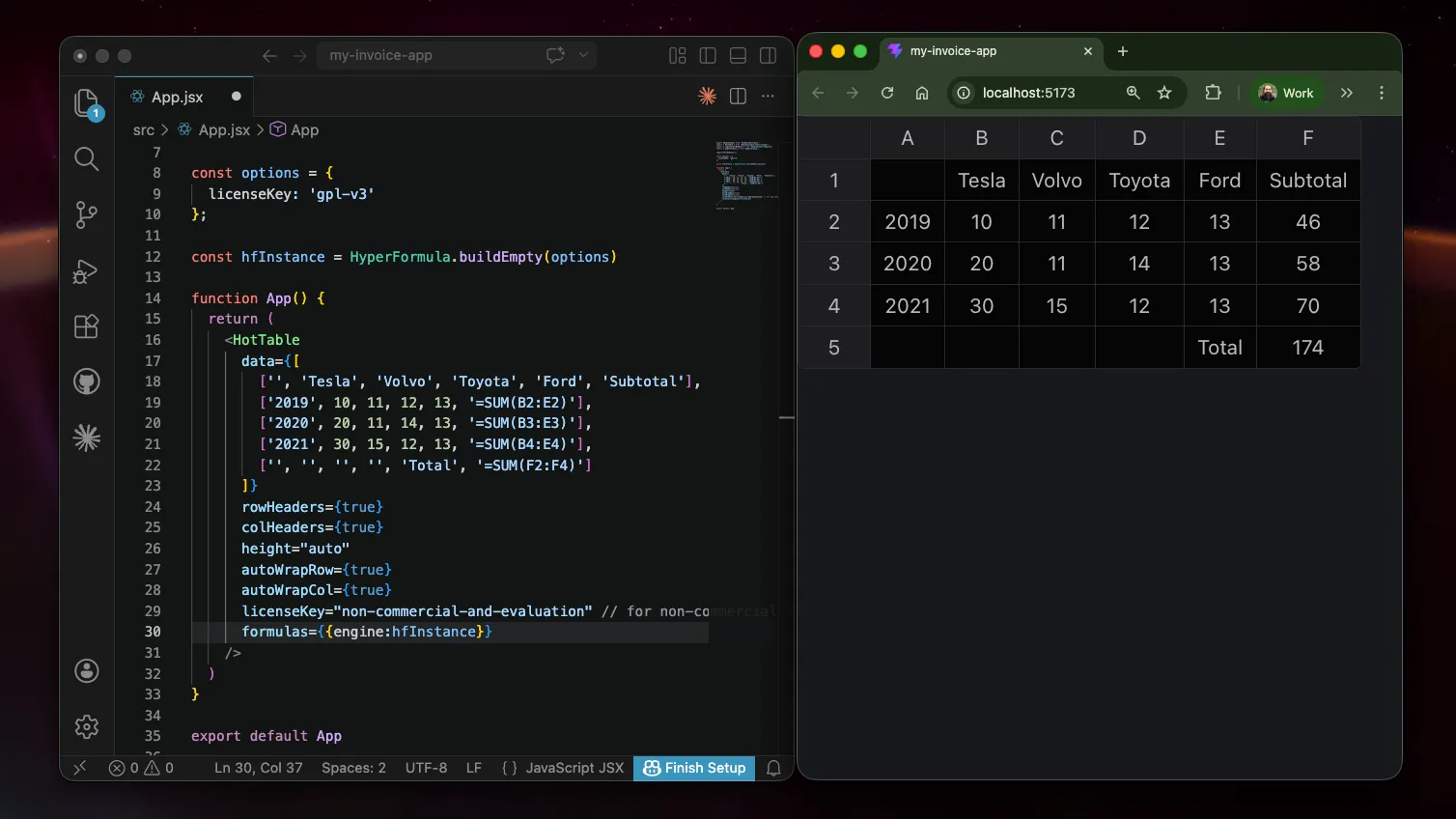Open the Manage settings gear
Image resolution: width=1456 pixels, height=819 pixels.
87,726
